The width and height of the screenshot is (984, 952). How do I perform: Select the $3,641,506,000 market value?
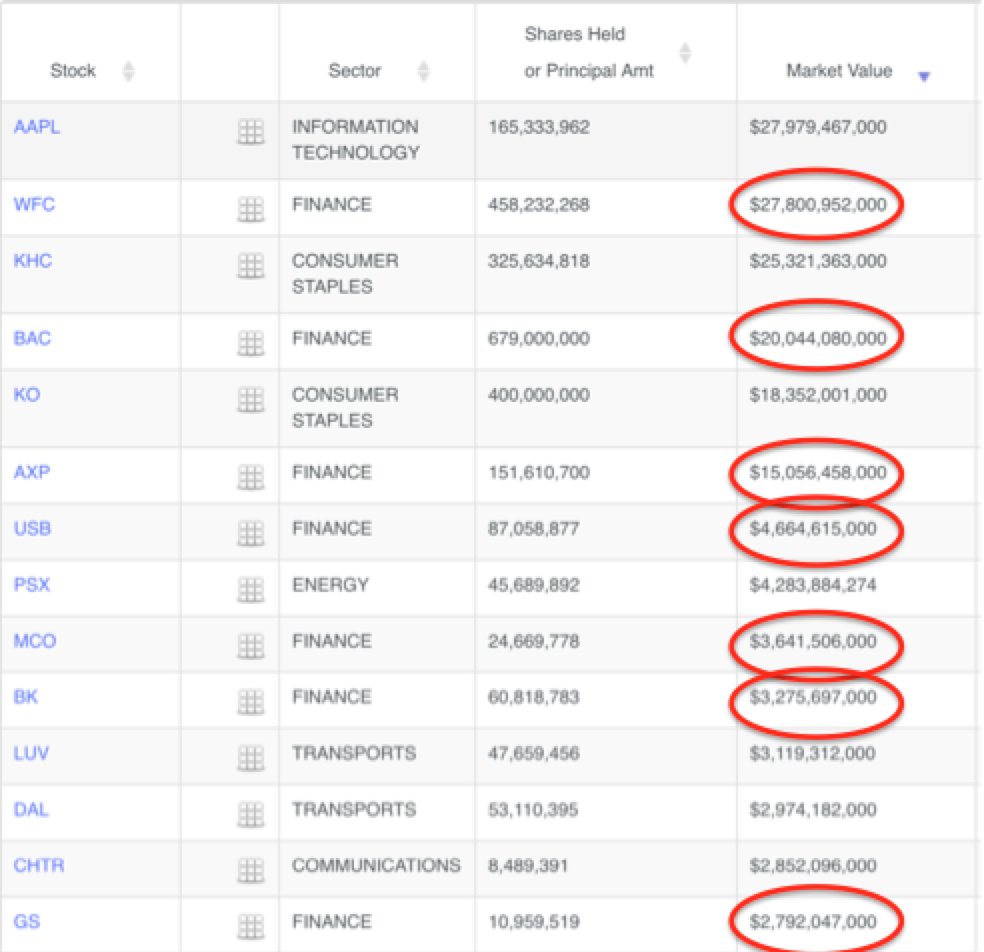813,641
